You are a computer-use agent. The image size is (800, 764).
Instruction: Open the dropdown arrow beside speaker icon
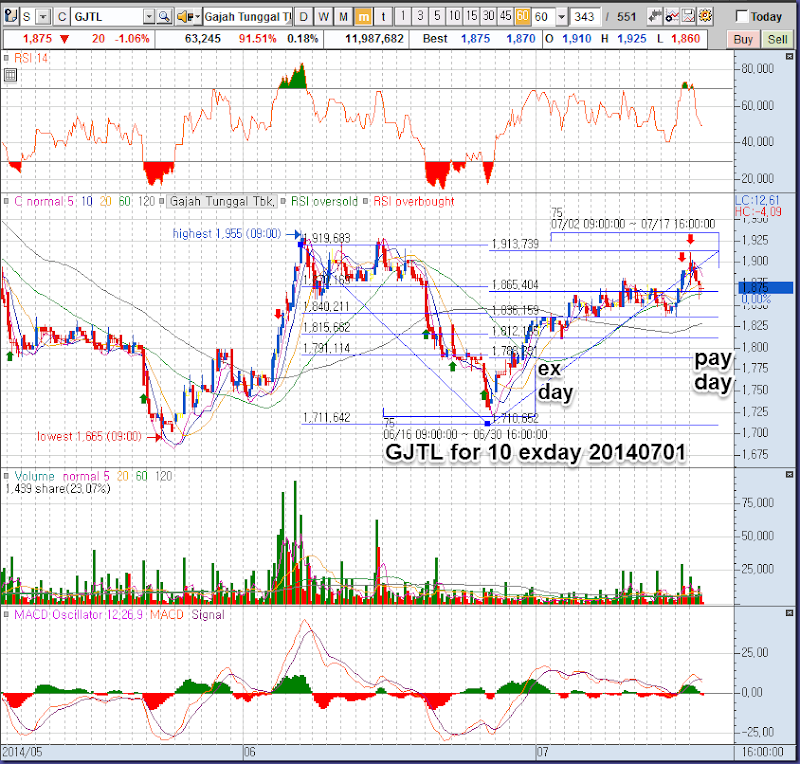[x=196, y=17]
